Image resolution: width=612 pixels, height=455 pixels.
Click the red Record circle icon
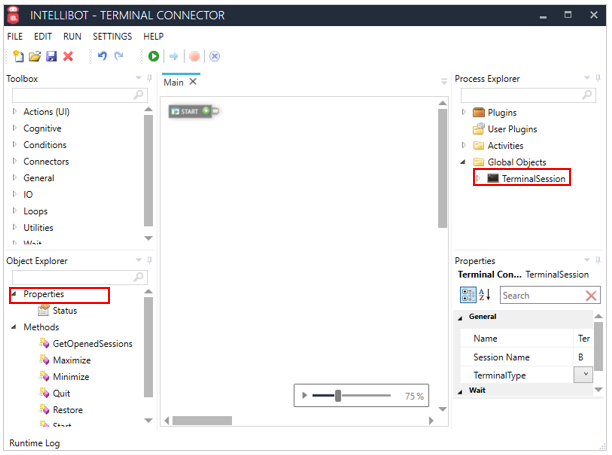pyautogui.click(x=194, y=57)
